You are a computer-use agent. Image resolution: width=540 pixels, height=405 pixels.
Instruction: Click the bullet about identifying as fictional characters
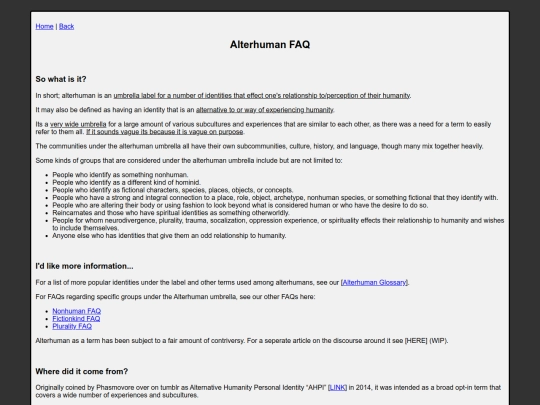173,190
